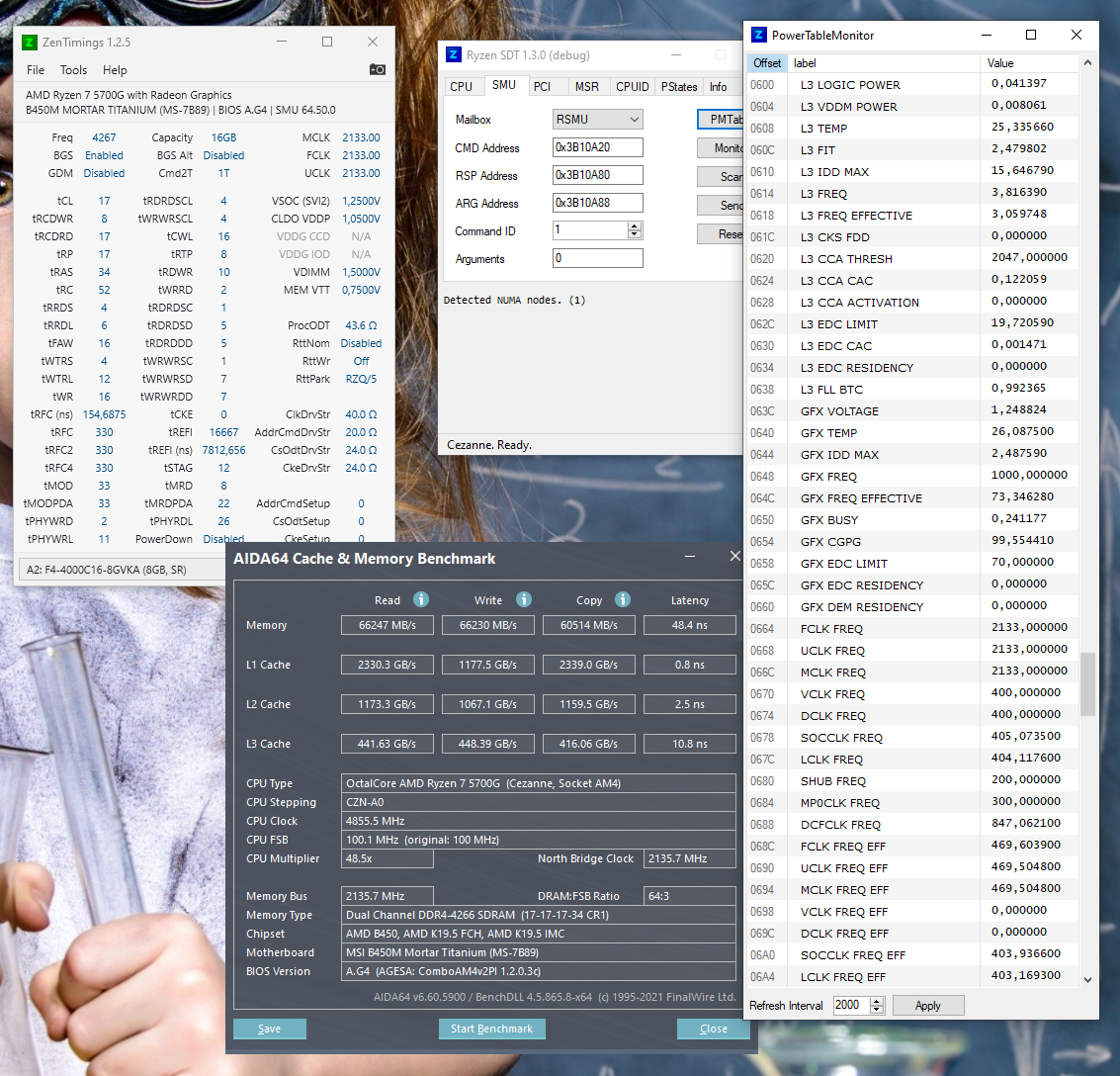Switch to the CPUID tab

(x=632, y=86)
